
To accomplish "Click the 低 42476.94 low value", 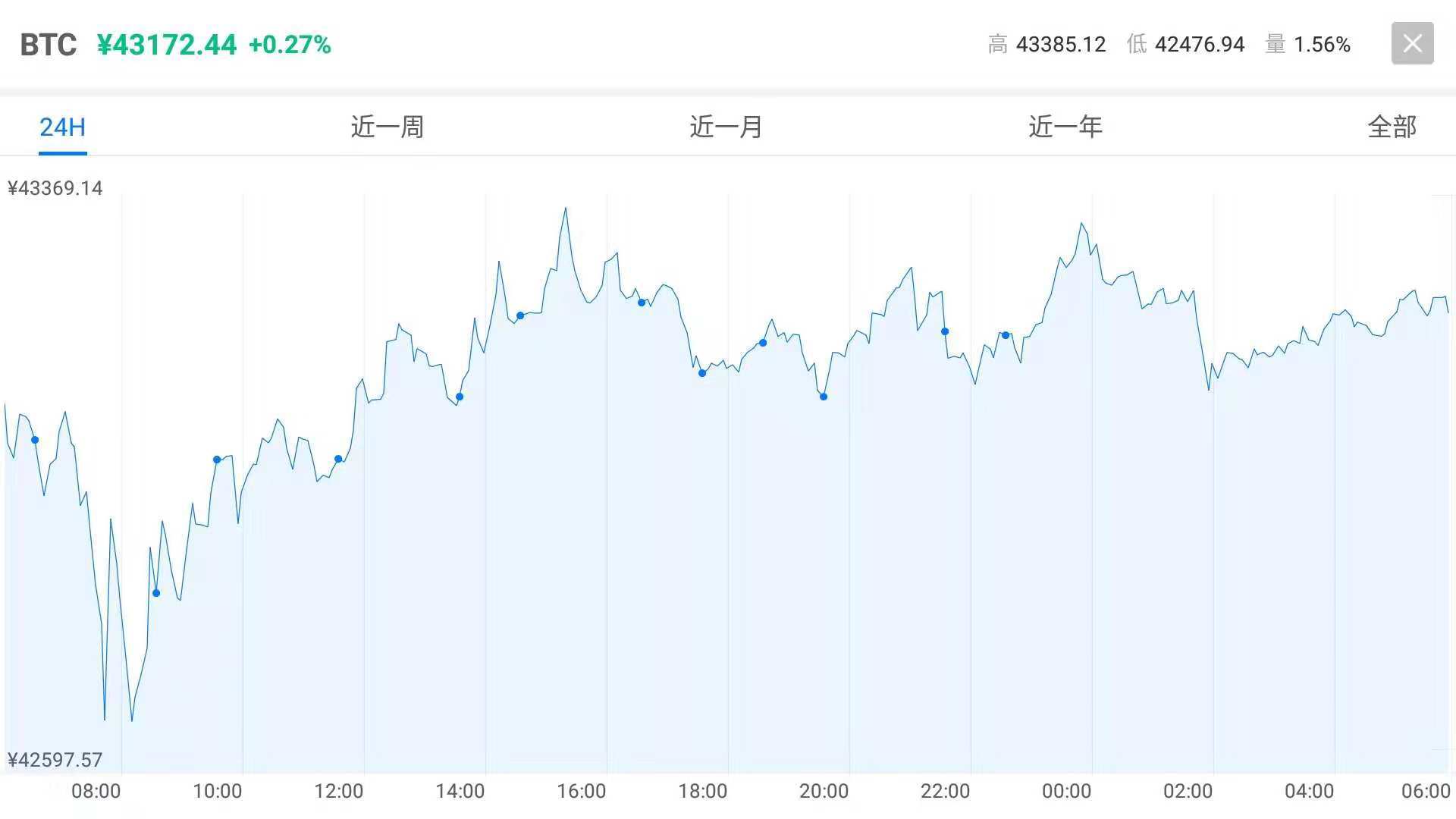I will (1185, 45).
